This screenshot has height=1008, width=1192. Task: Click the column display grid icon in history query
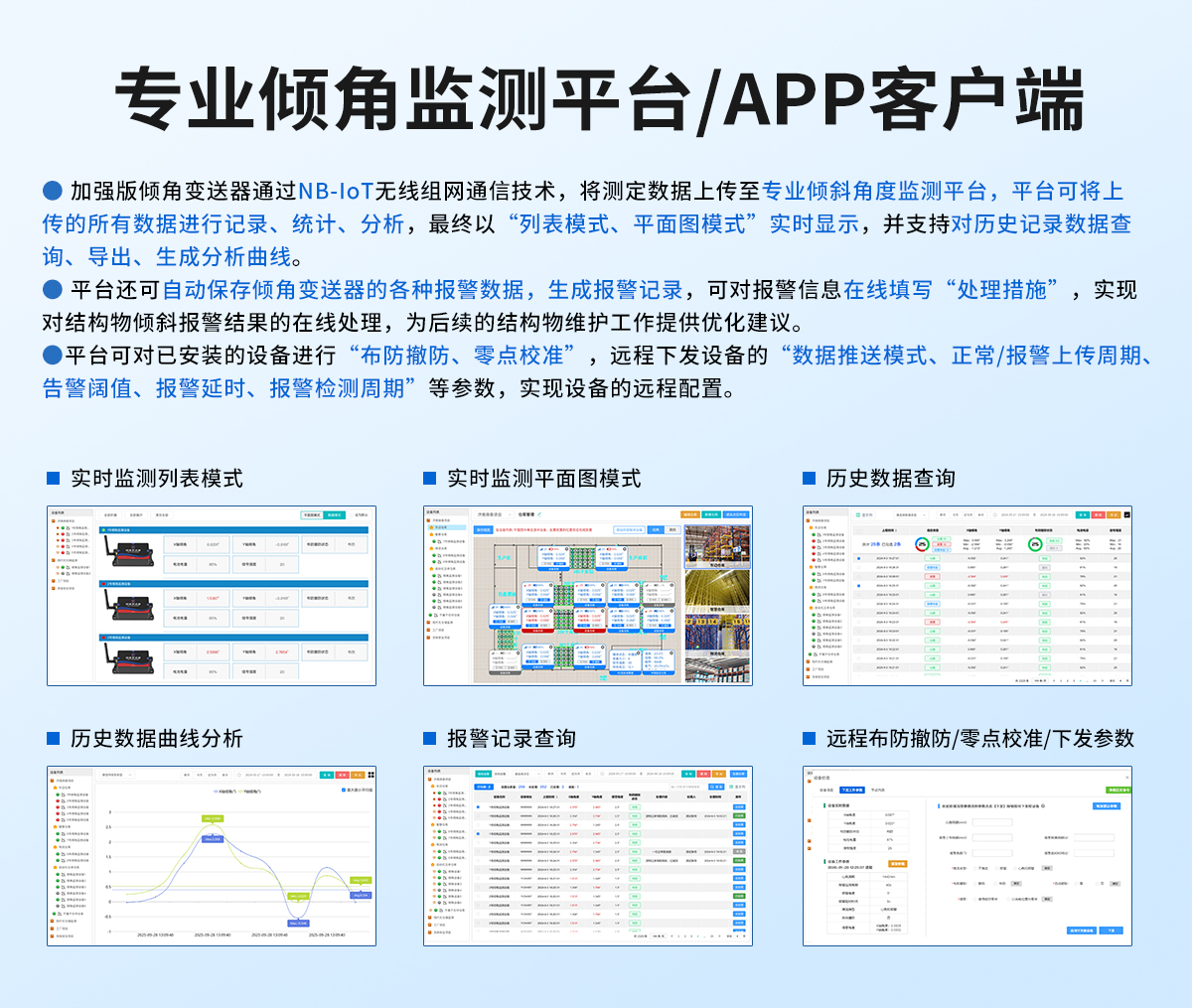coord(858,514)
